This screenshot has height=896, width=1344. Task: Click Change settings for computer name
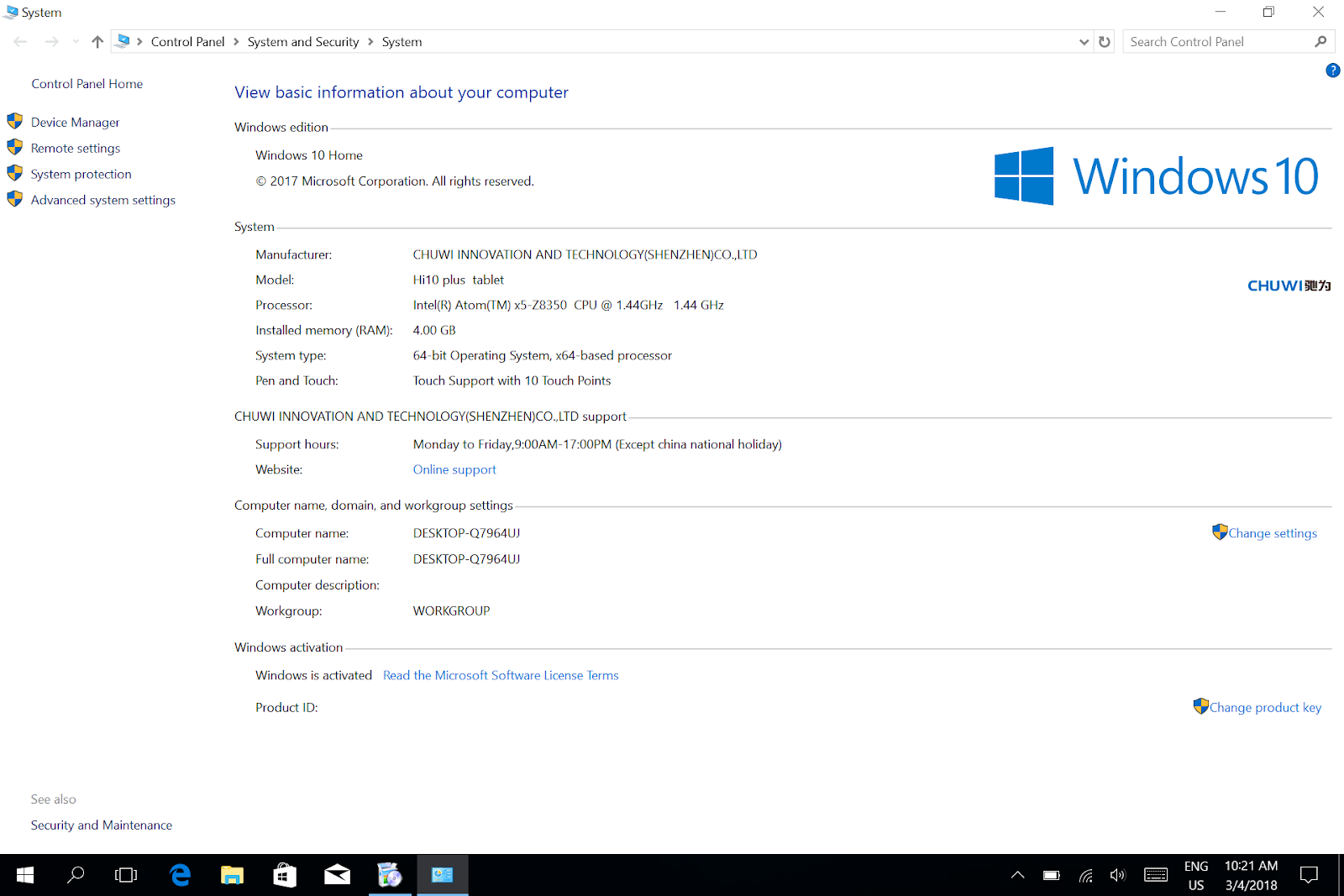1273,533
